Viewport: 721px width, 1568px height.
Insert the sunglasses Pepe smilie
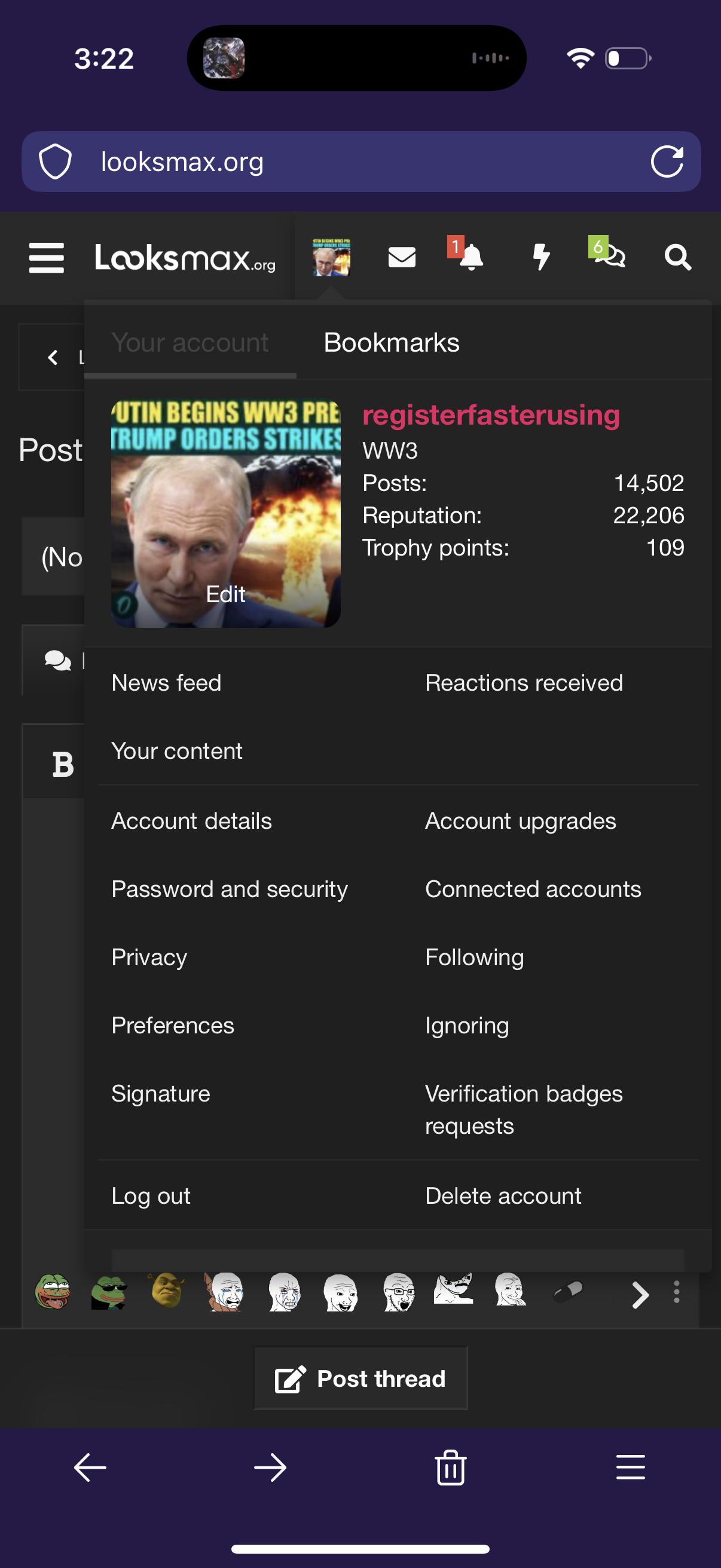coord(109,1292)
